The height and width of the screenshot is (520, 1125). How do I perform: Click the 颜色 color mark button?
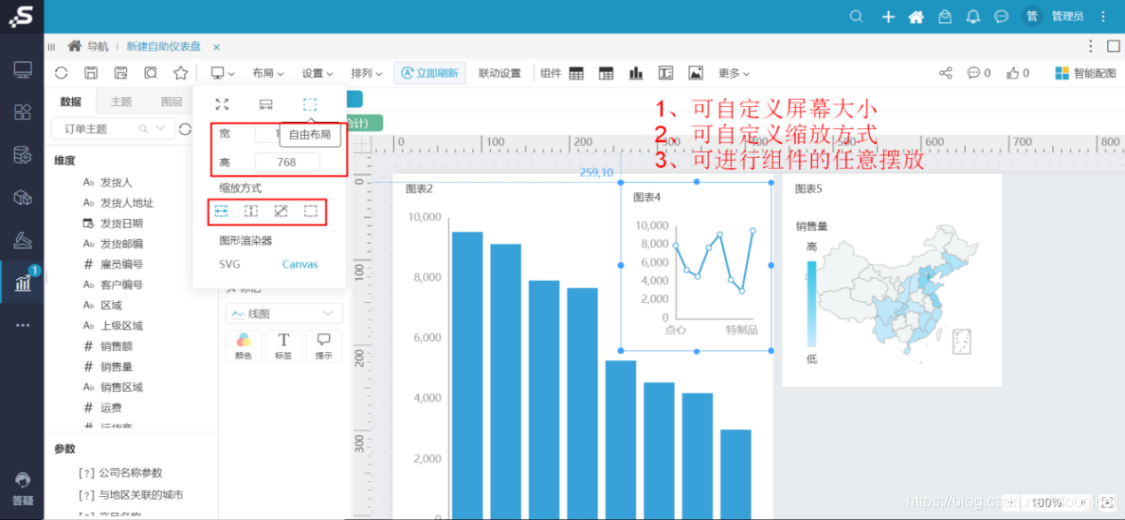tap(243, 346)
